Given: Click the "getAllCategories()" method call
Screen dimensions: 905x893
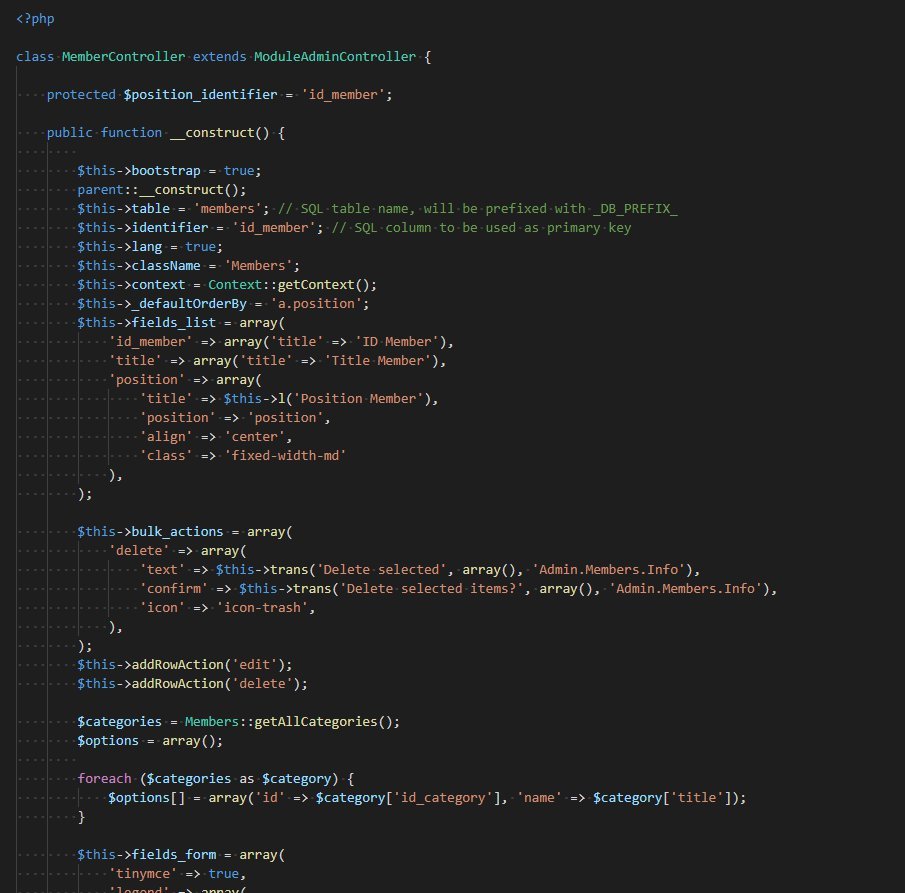Looking at the screenshot, I should coord(323,722).
